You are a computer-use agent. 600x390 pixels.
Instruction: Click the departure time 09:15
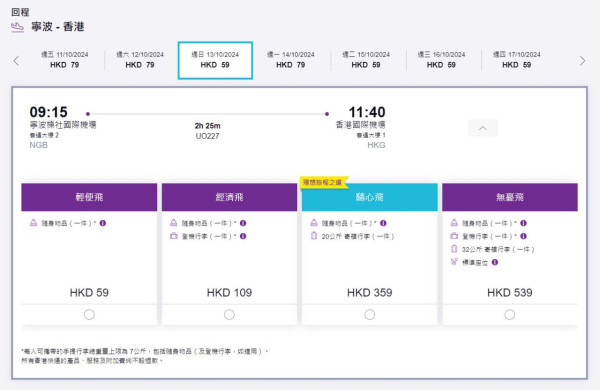(x=49, y=112)
